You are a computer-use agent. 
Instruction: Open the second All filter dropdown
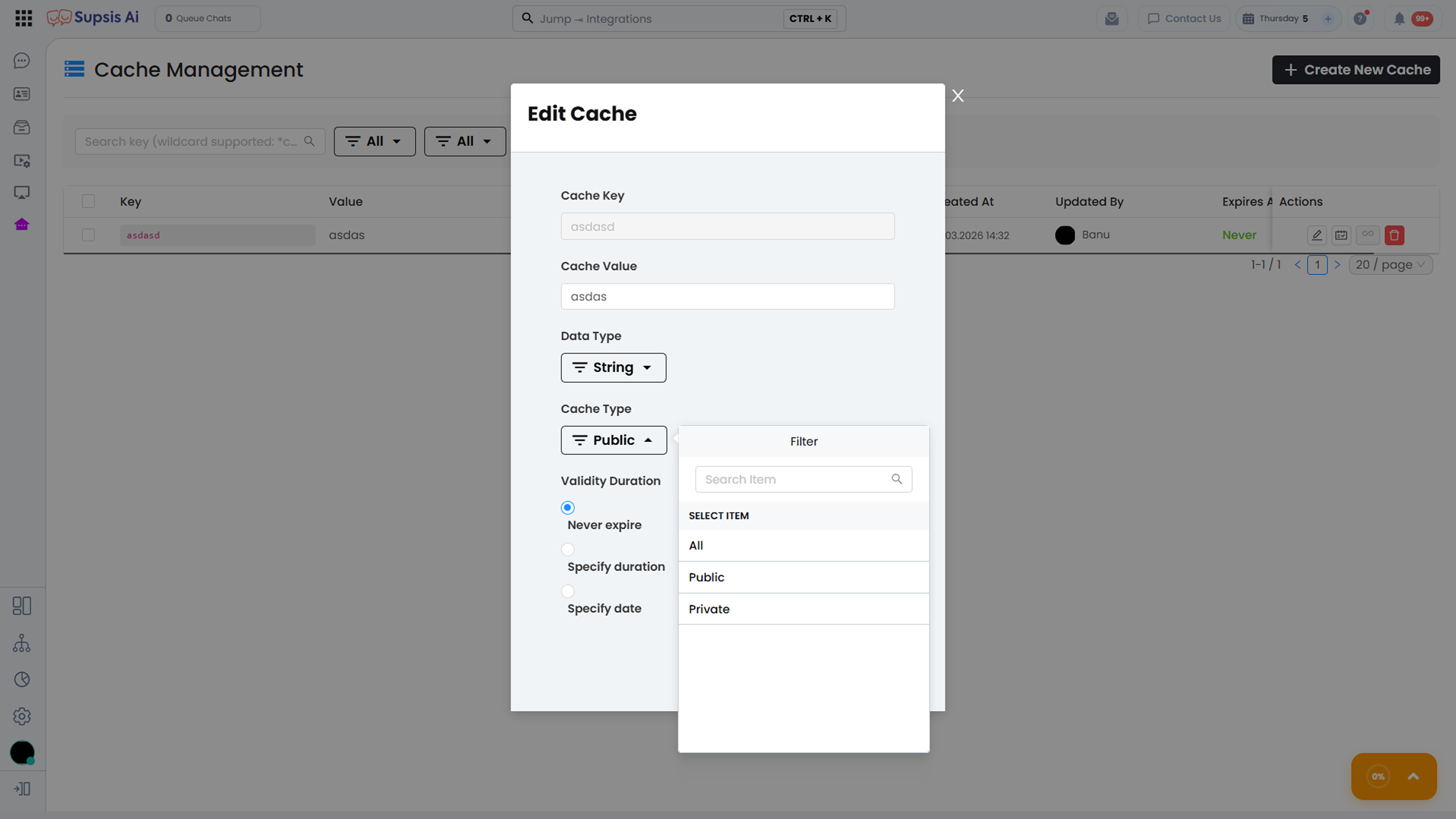[x=465, y=142]
